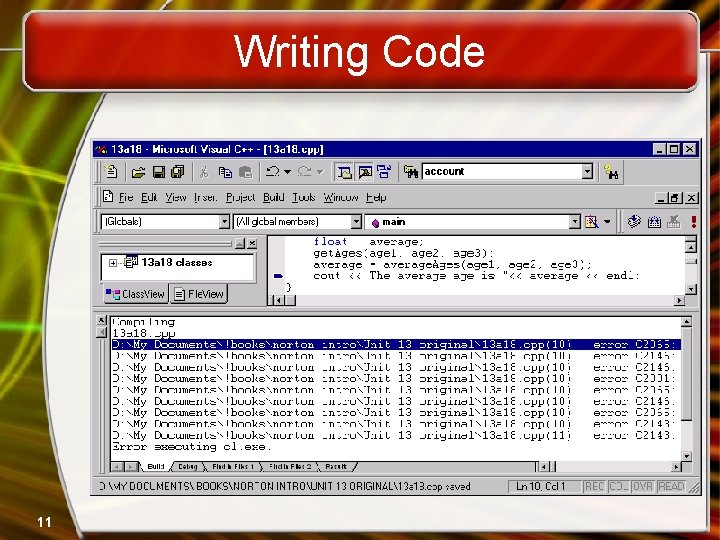The height and width of the screenshot is (540, 720).
Task: Open the WizardBar actions dropdown arrow
Action: 607,222
